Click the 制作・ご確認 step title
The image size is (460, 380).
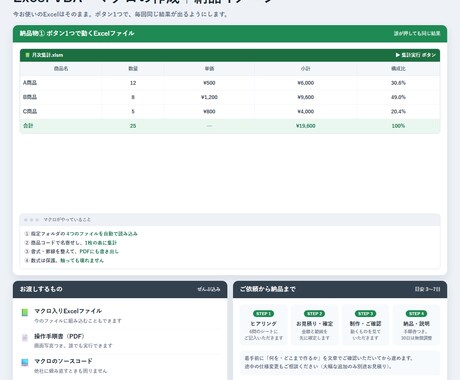(365, 324)
